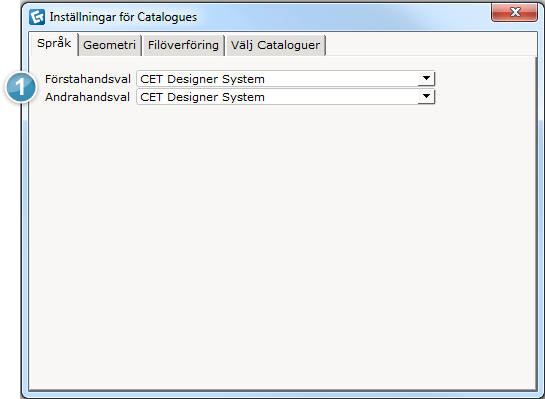Click the Inställningar för Catalogues title text
Image resolution: width=545 pixels, height=399 pixels.
[x=123, y=17]
